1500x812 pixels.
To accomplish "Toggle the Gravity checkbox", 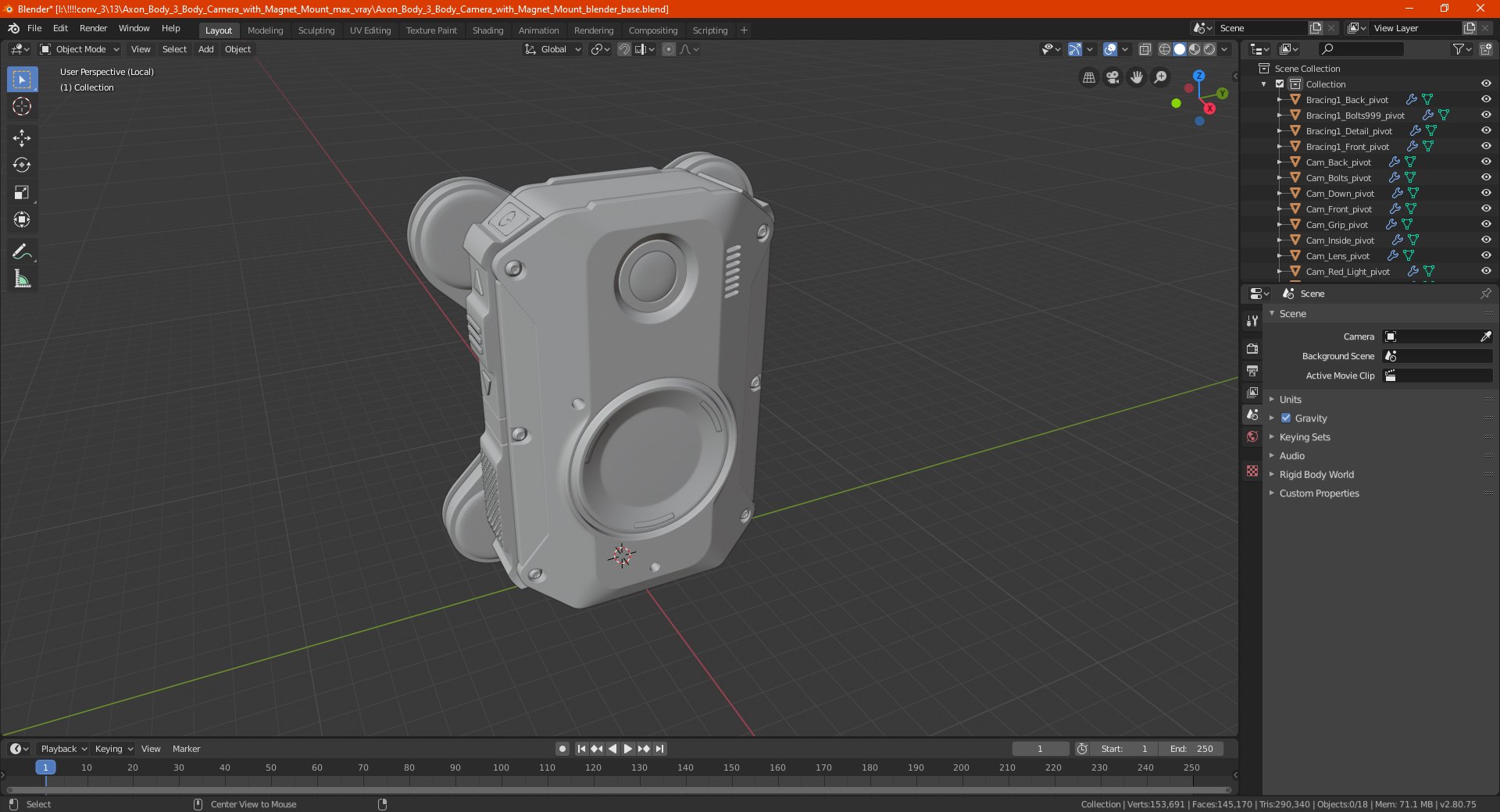I will (1286, 418).
